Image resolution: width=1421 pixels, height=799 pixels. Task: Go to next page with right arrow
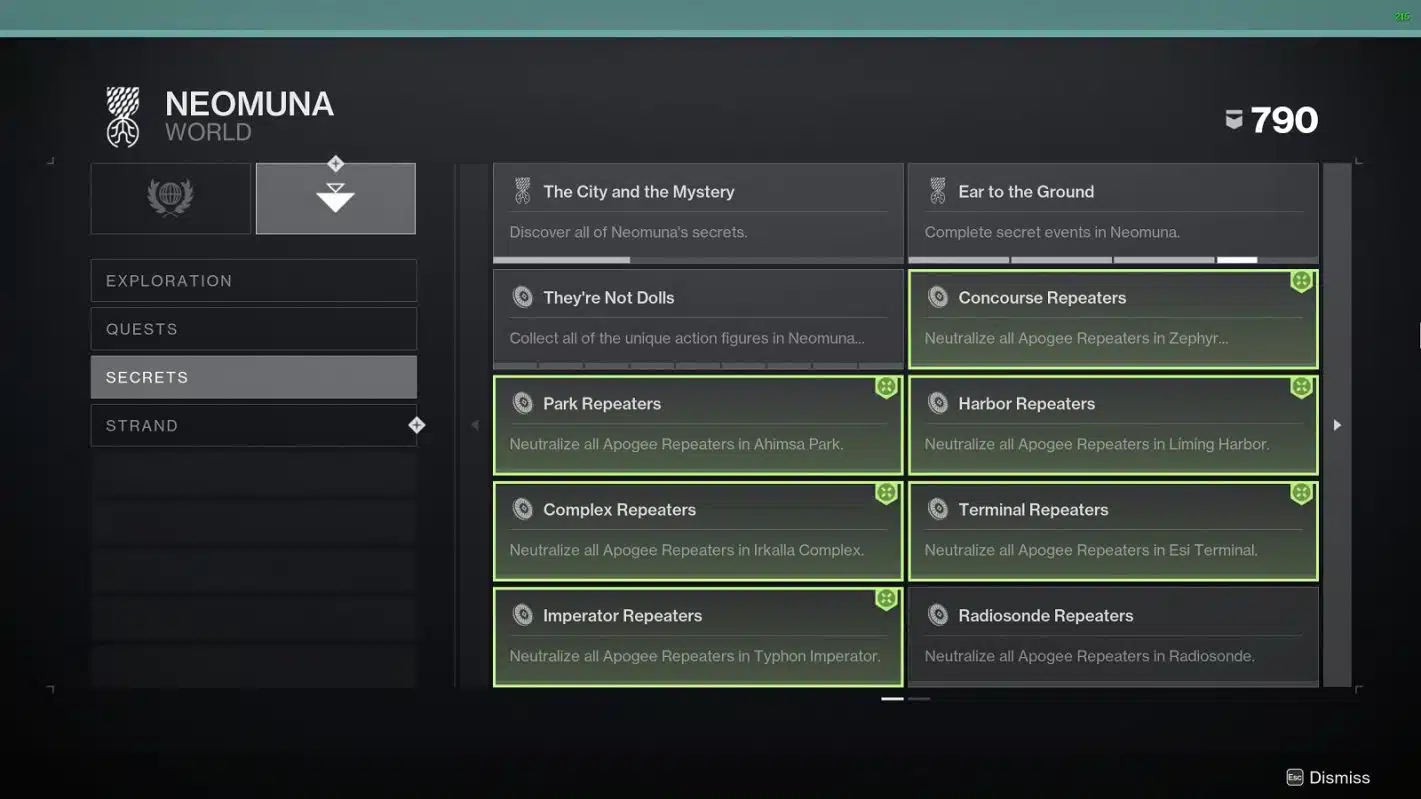tap(1337, 425)
